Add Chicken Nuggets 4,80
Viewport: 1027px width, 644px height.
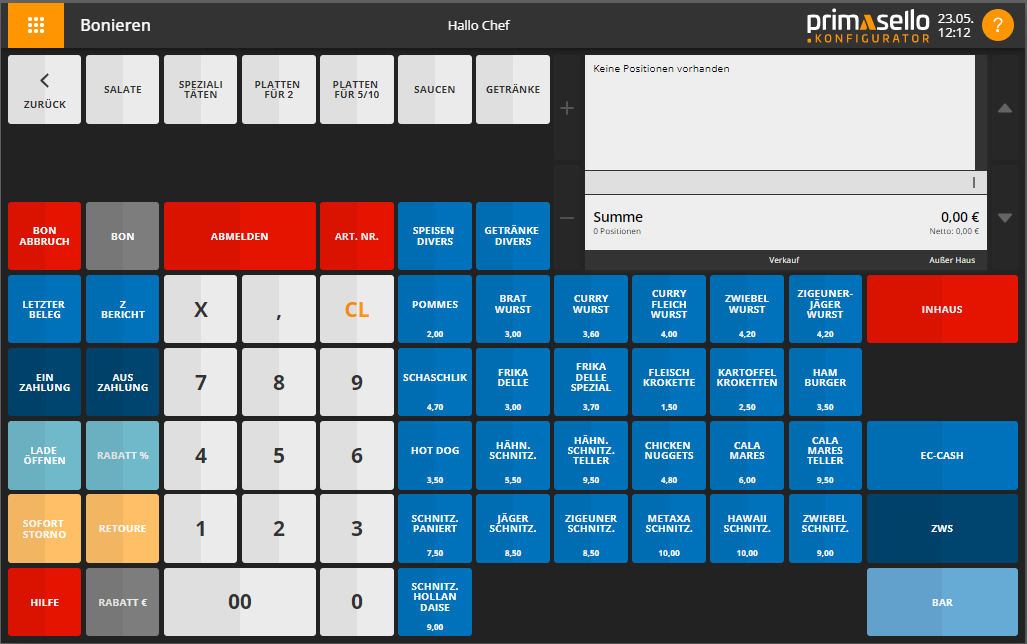[x=669, y=455]
